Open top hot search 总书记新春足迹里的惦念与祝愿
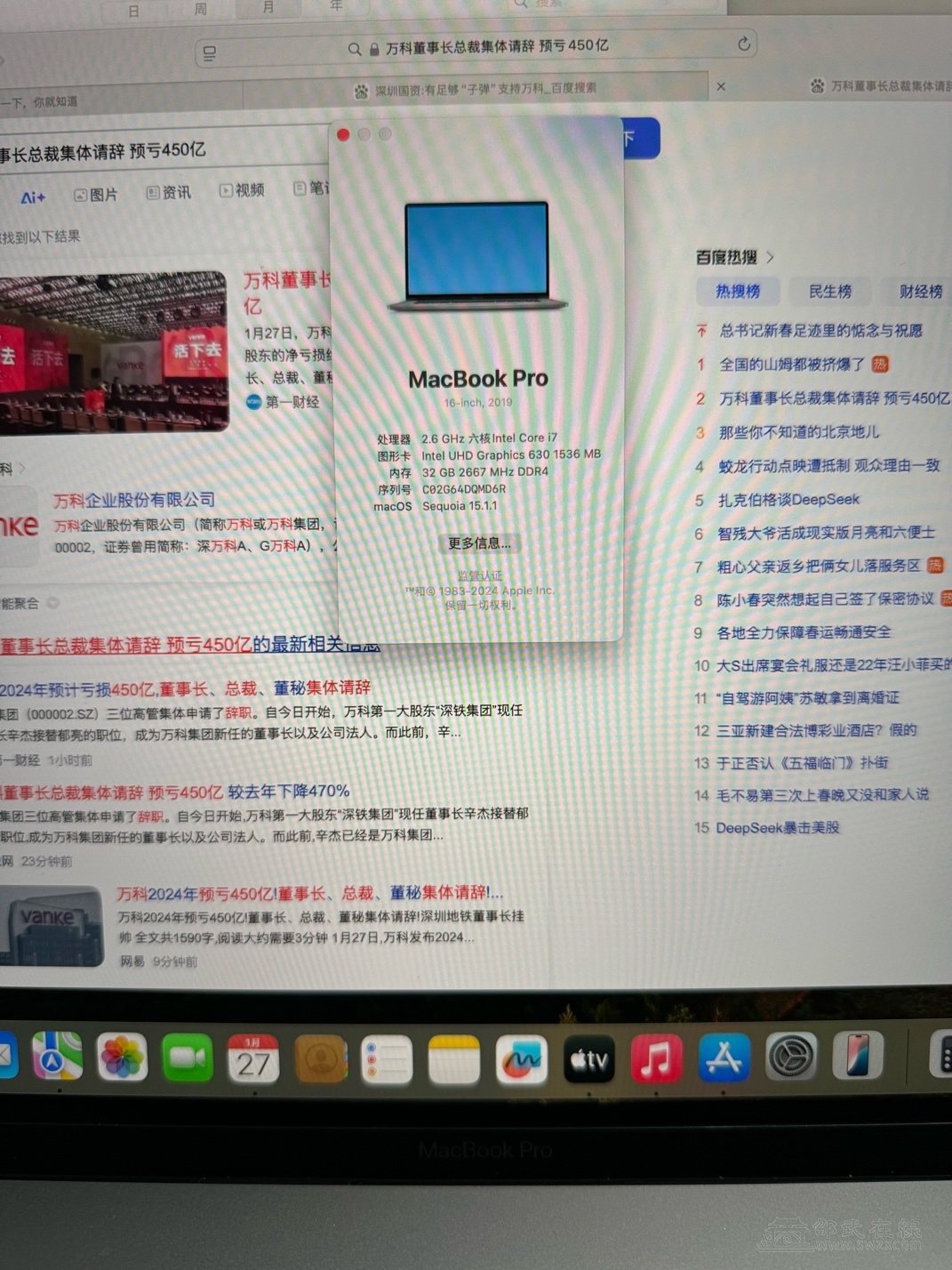952x1270 pixels. pos(820,331)
